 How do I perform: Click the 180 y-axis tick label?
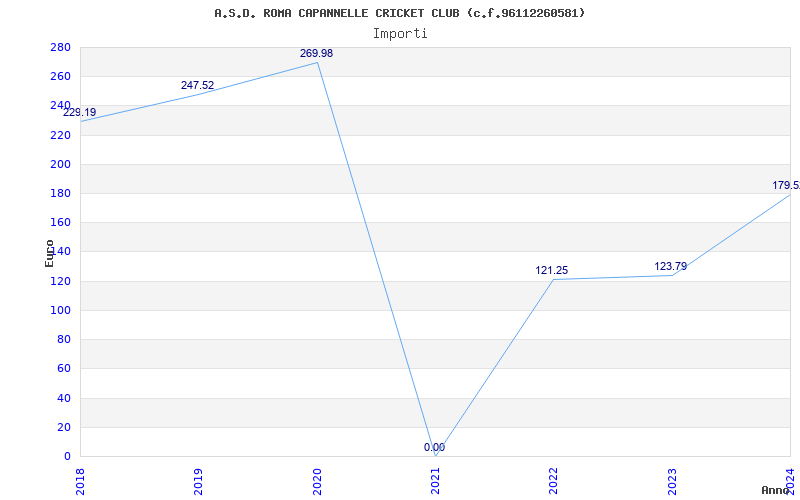point(61,193)
